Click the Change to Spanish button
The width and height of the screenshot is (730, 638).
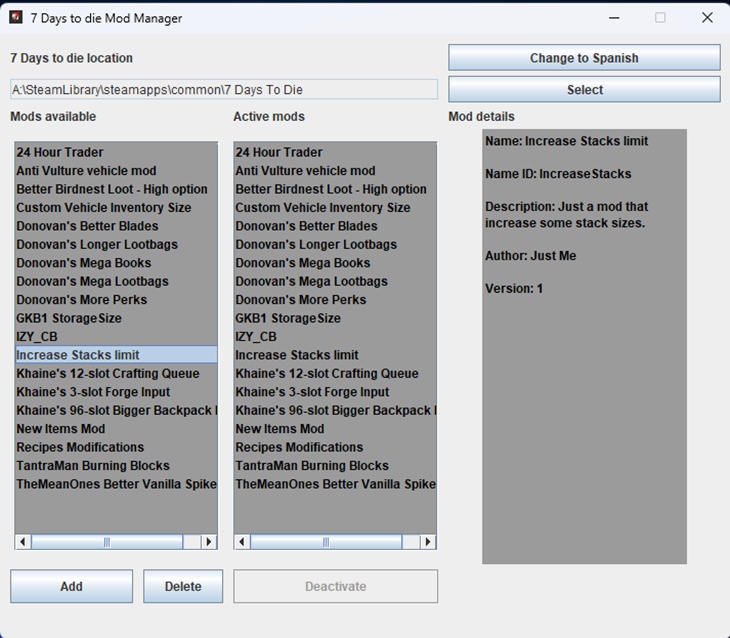point(584,58)
